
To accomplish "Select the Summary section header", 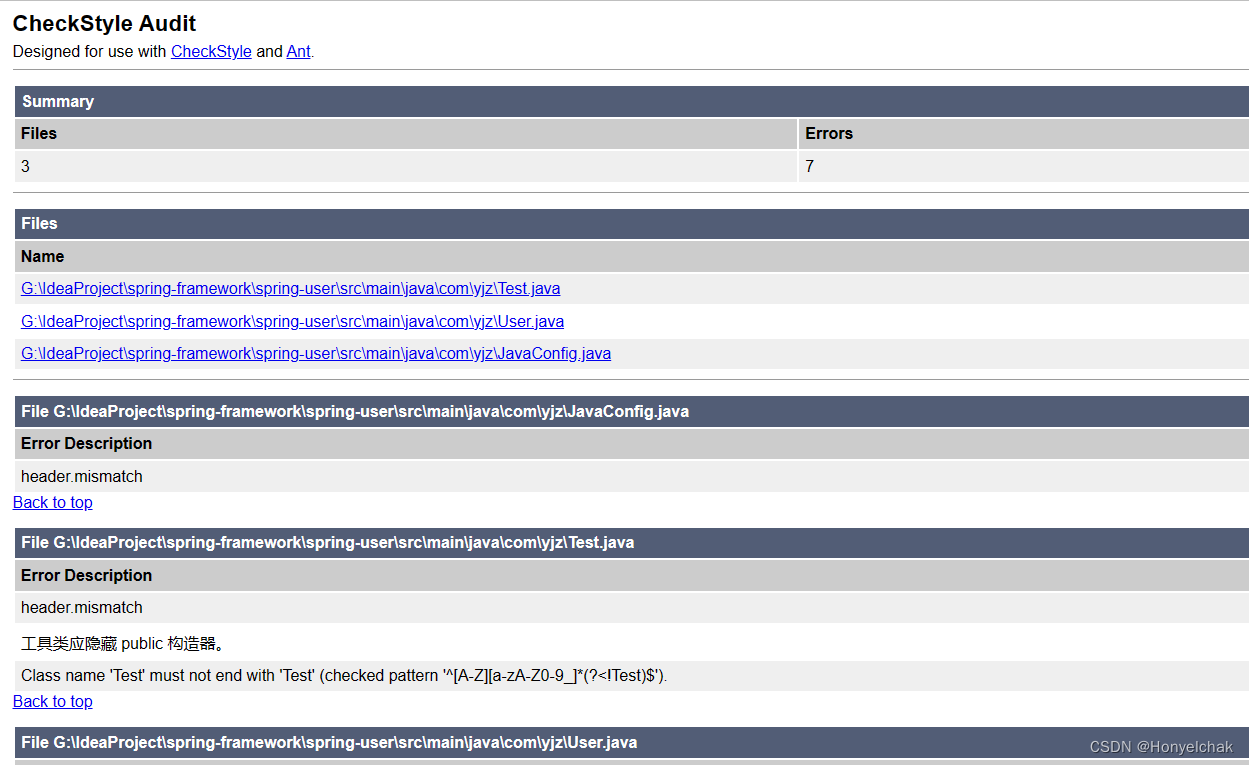I will [58, 101].
